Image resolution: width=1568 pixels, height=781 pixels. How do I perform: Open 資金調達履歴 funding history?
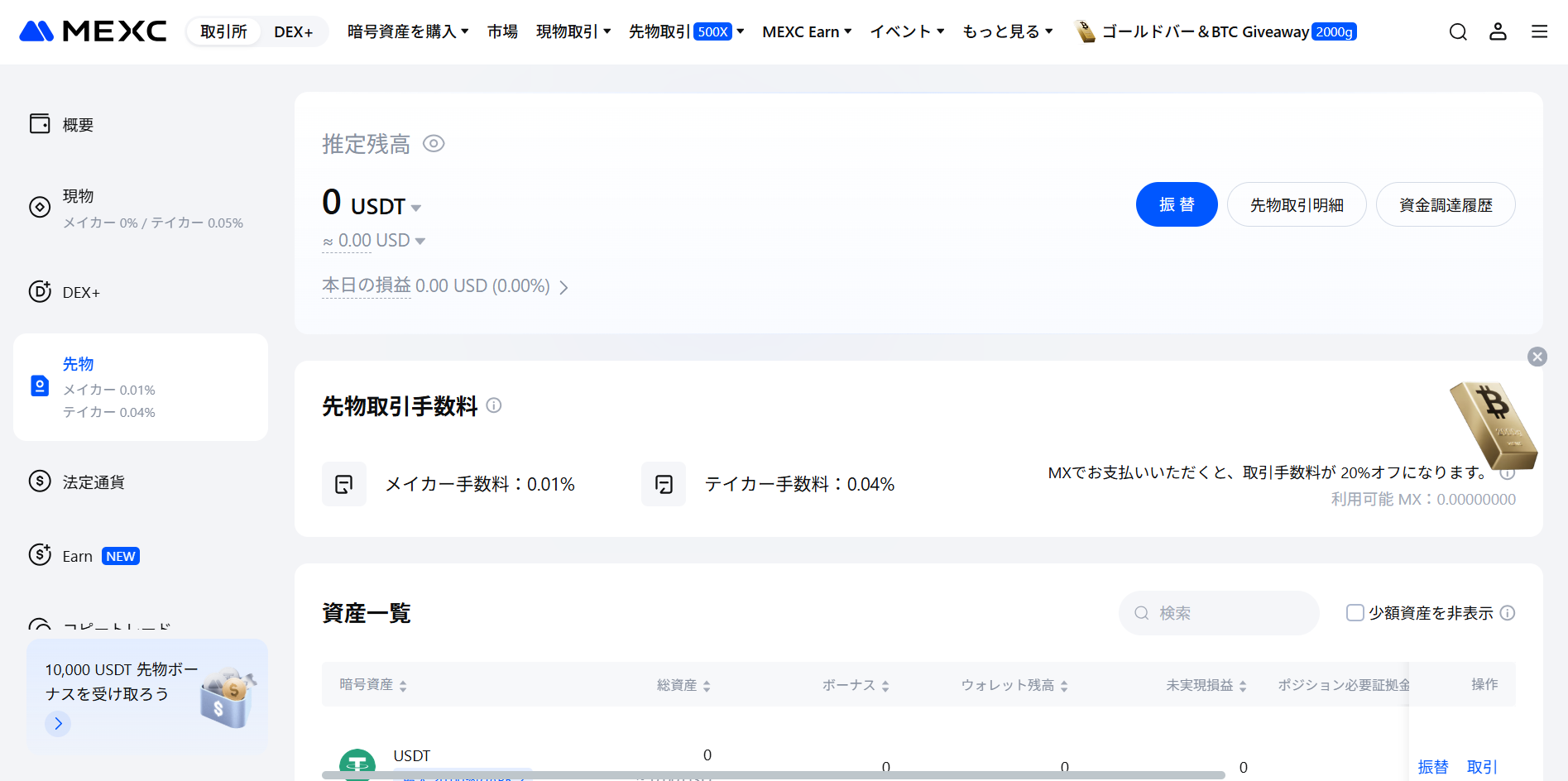(x=1445, y=204)
